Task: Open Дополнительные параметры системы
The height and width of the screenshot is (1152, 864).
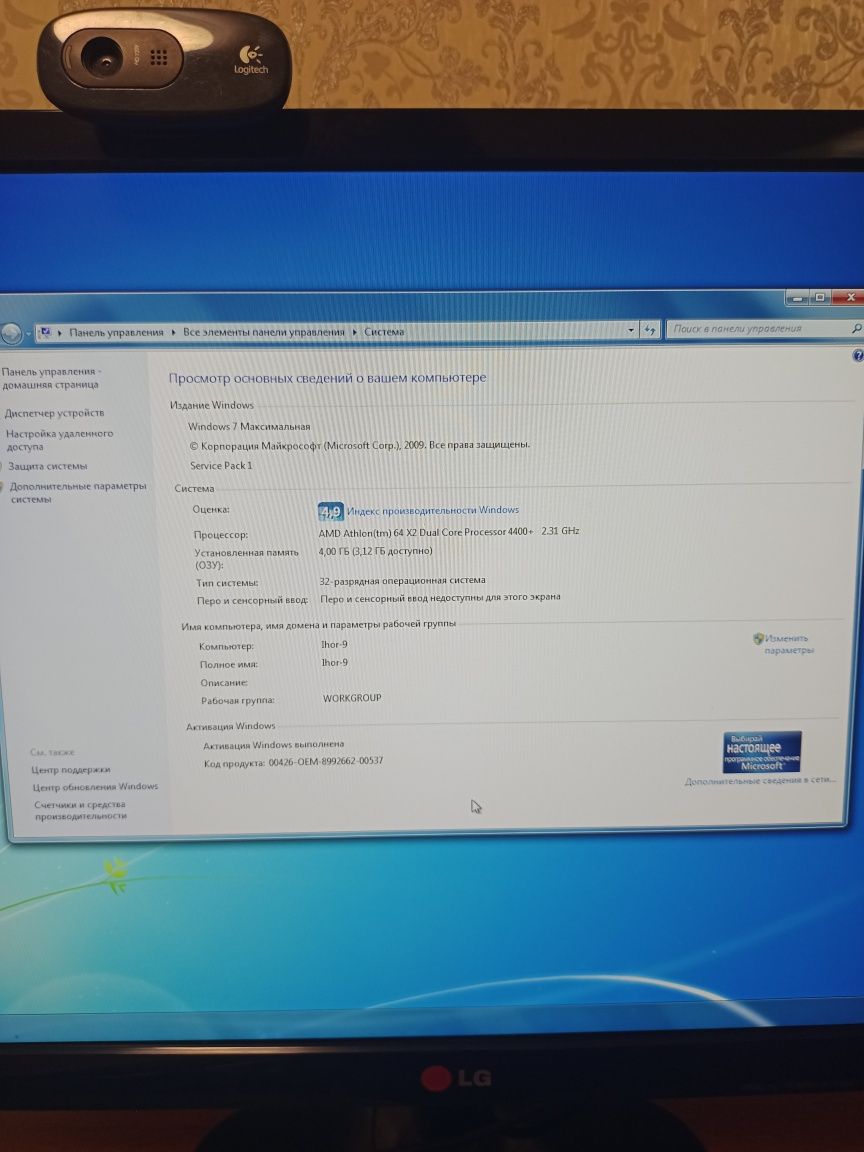Action: 78,492
